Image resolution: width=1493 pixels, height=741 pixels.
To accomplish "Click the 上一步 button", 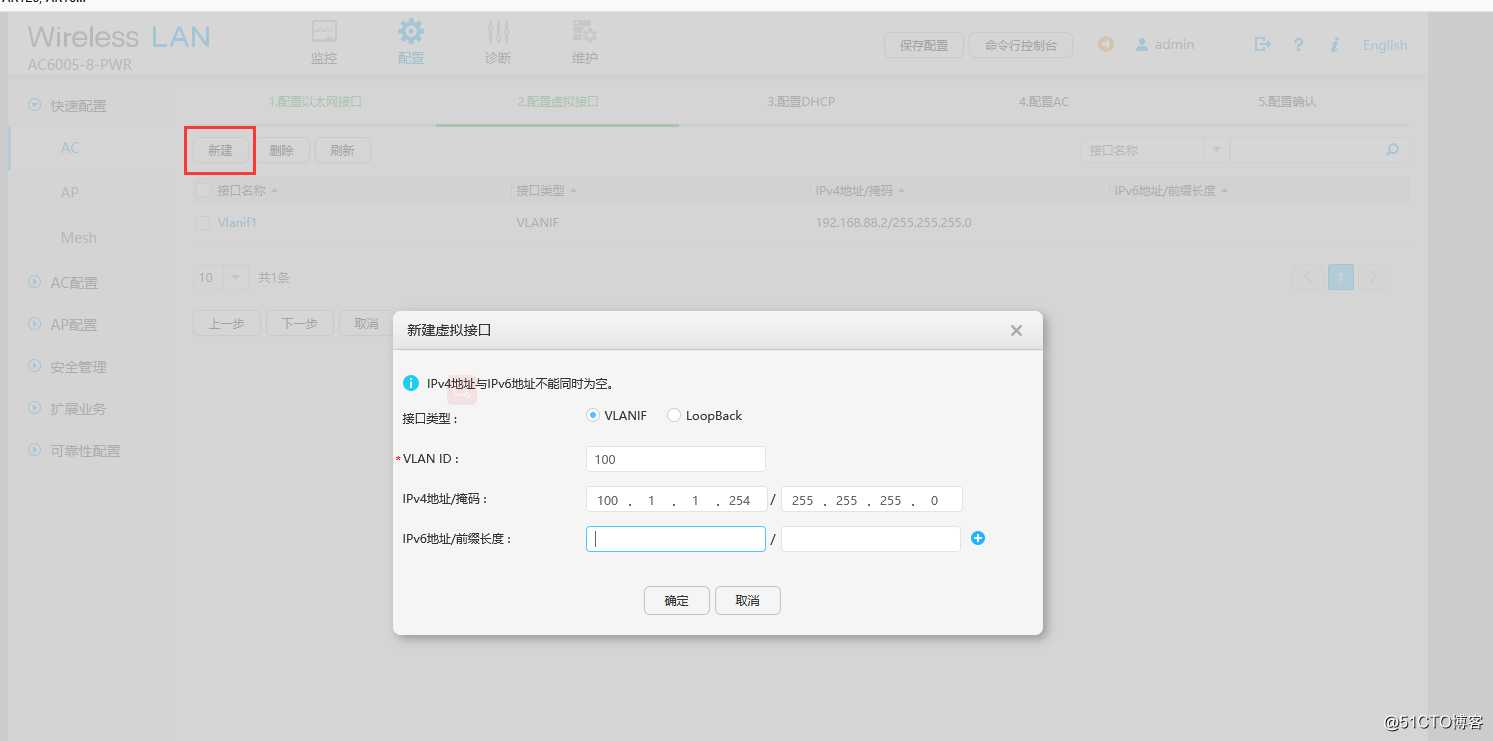I will [x=226, y=323].
